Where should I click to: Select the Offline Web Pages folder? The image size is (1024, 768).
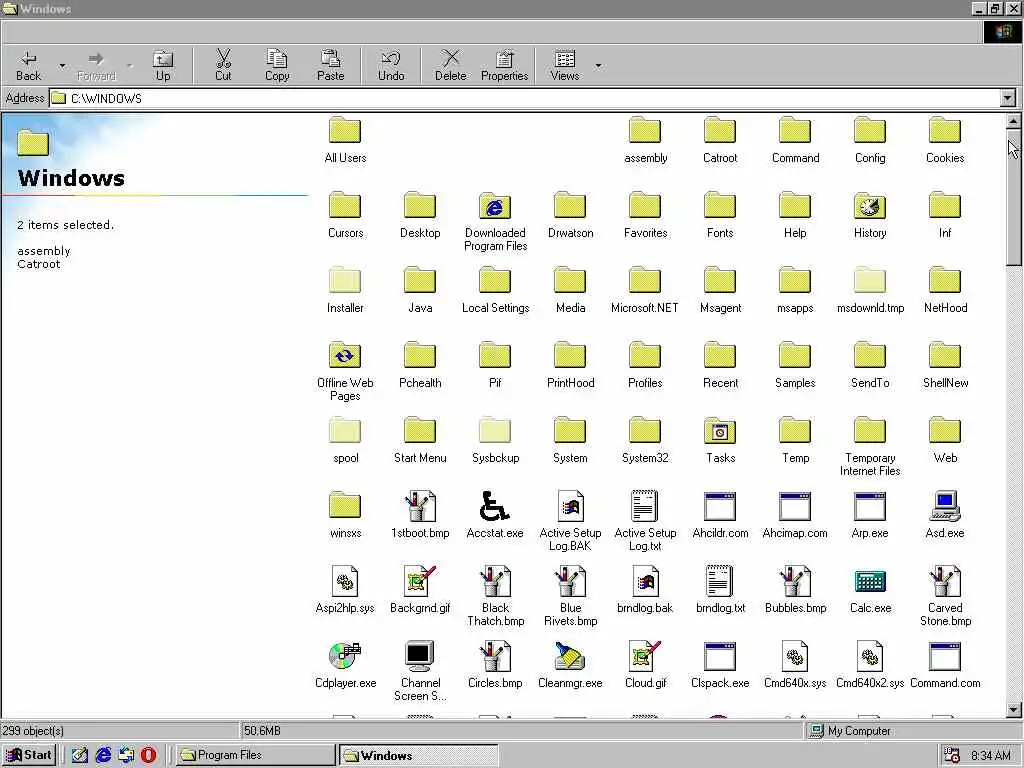point(345,372)
